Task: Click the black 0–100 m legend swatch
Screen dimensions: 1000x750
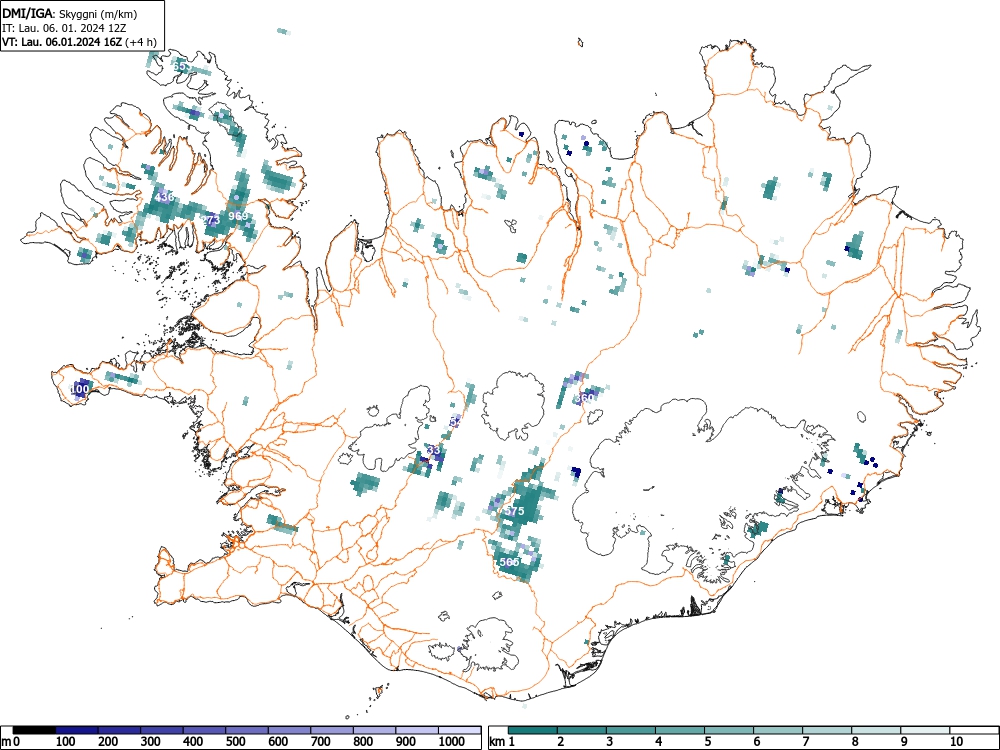Action: point(34,730)
